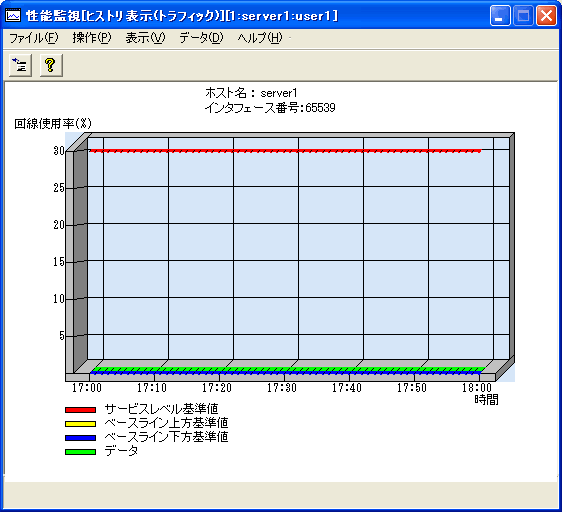Viewport: 562px width, 512px height.
Task: Click the 17:30 time axis label
Action: coord(282,388)
